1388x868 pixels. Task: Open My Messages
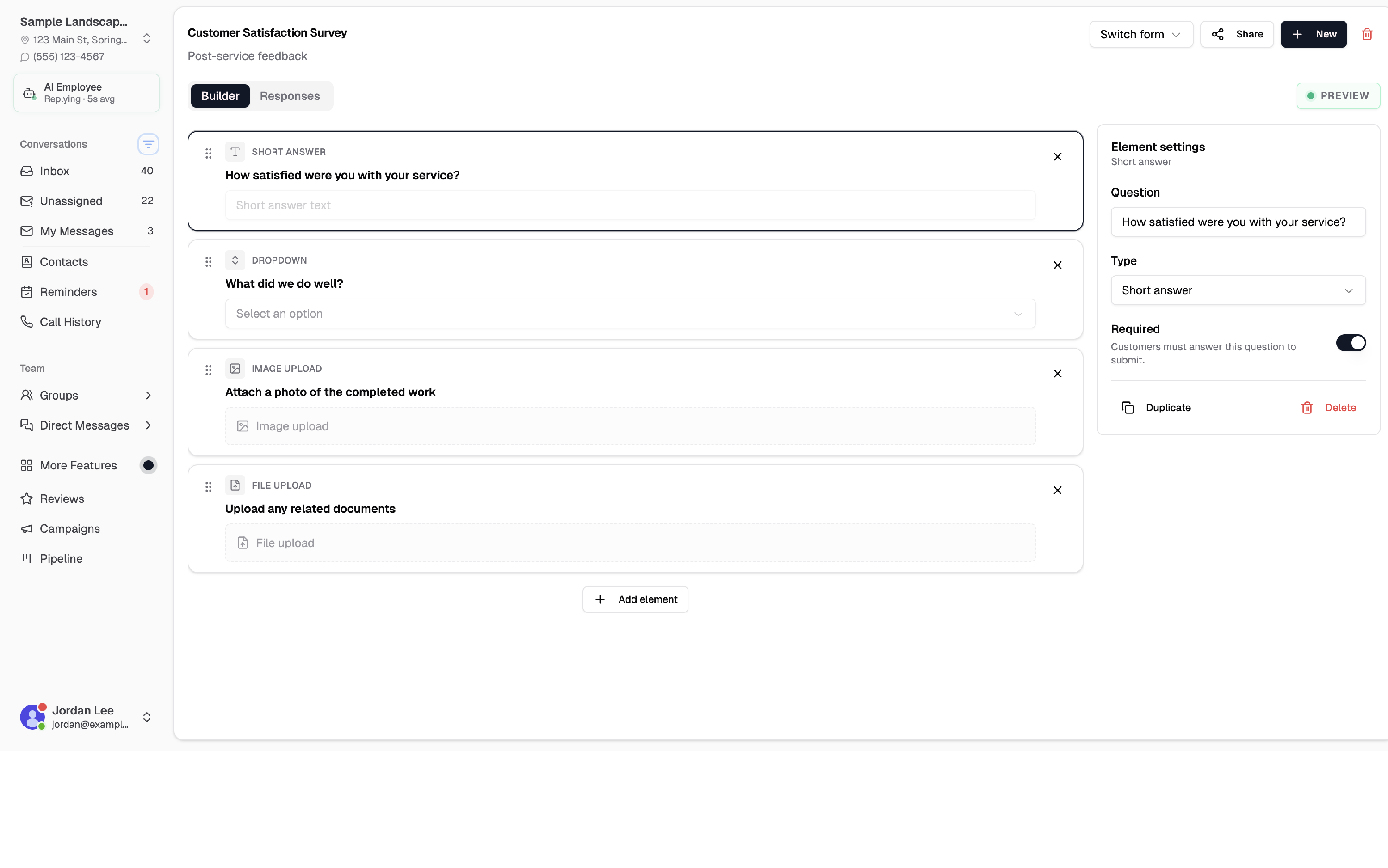point(87,231)
